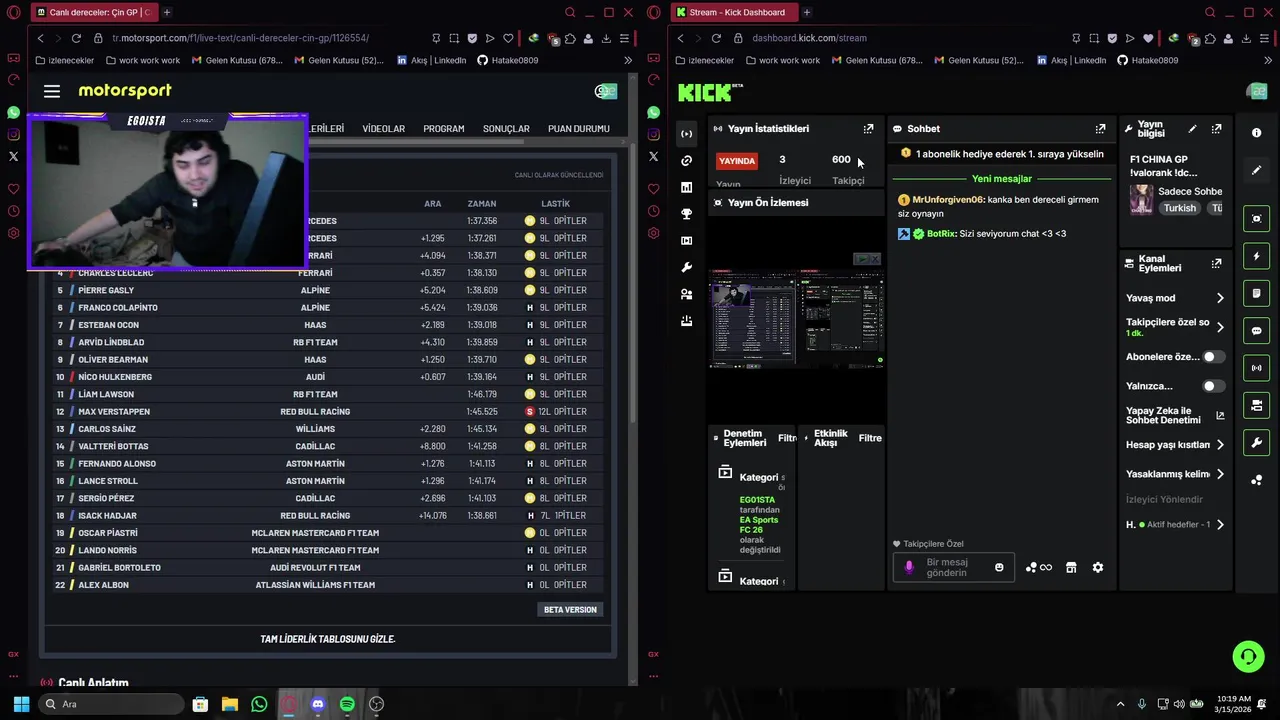Open the trophy achievements icon in Kick sidebar
The image size is (1280, 720).
686,214
